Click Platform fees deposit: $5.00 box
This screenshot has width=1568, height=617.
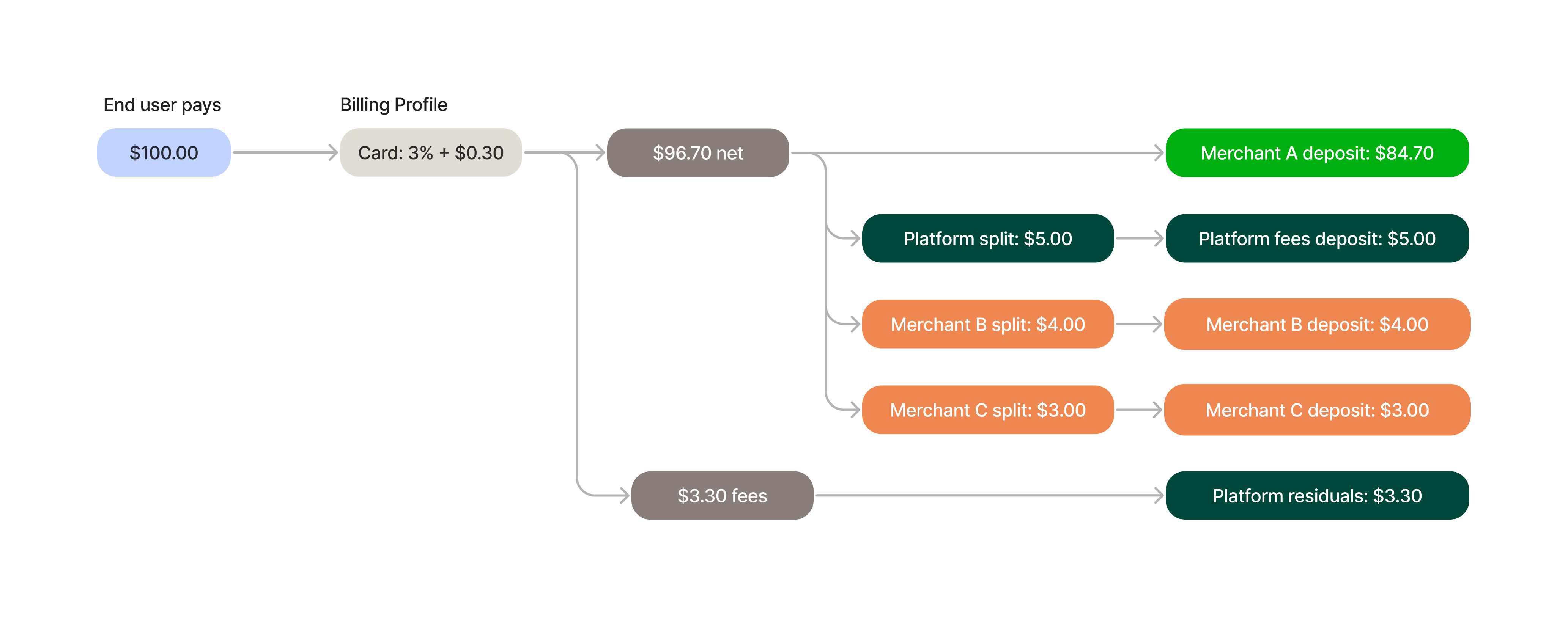[x=1317, y=239]
